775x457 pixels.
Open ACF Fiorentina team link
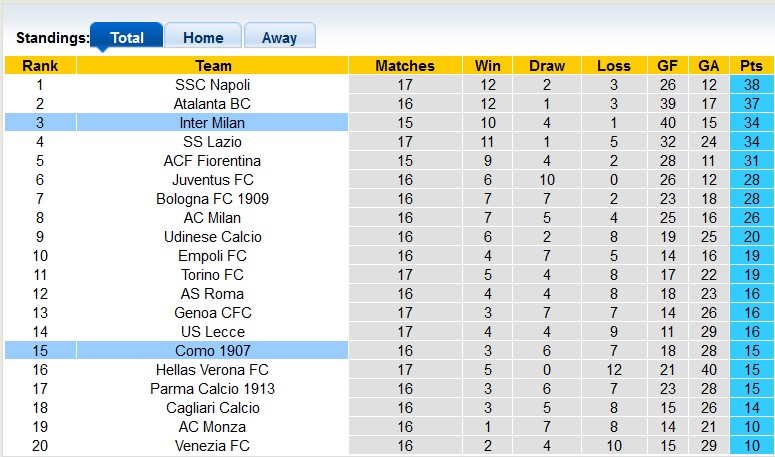click(213, 161)
